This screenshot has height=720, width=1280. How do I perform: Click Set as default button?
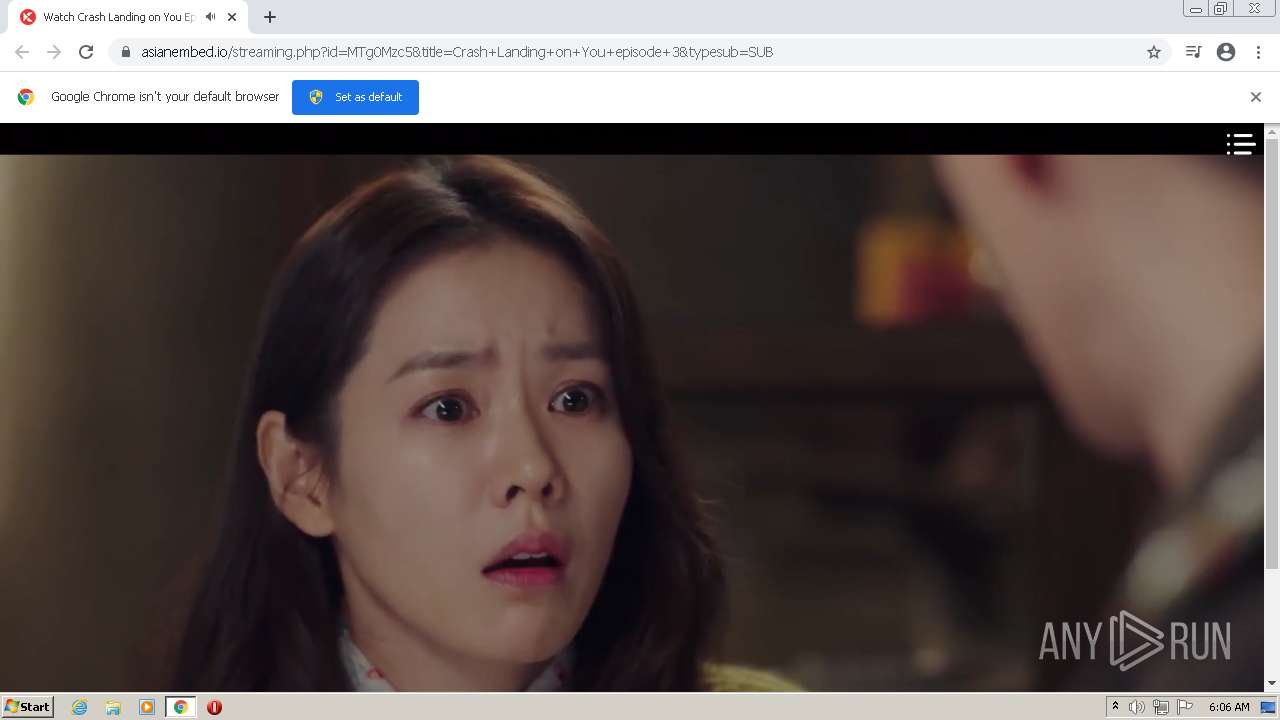tap(355, 97)
